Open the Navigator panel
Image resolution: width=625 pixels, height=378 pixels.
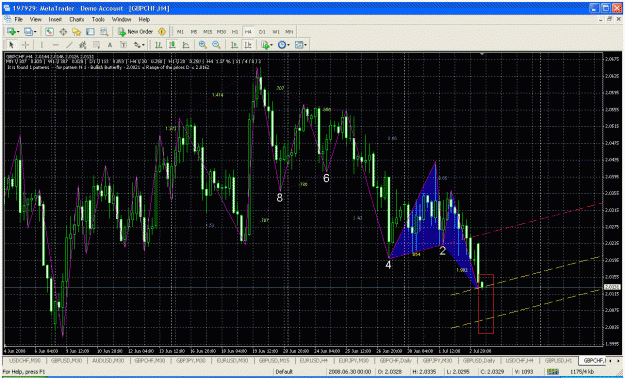click(x=77, y=32)
